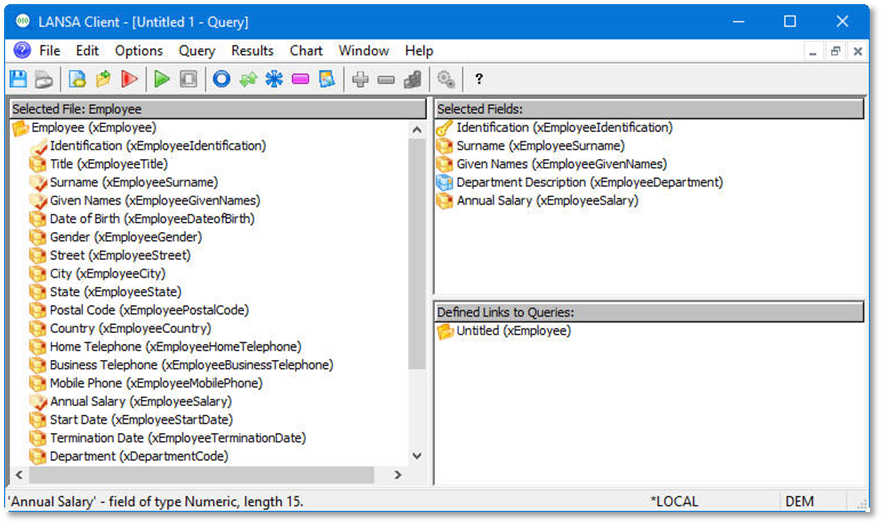Select the Title (xEmployeeTitle) field
The image size is (882, 524).
click(109, 164)
